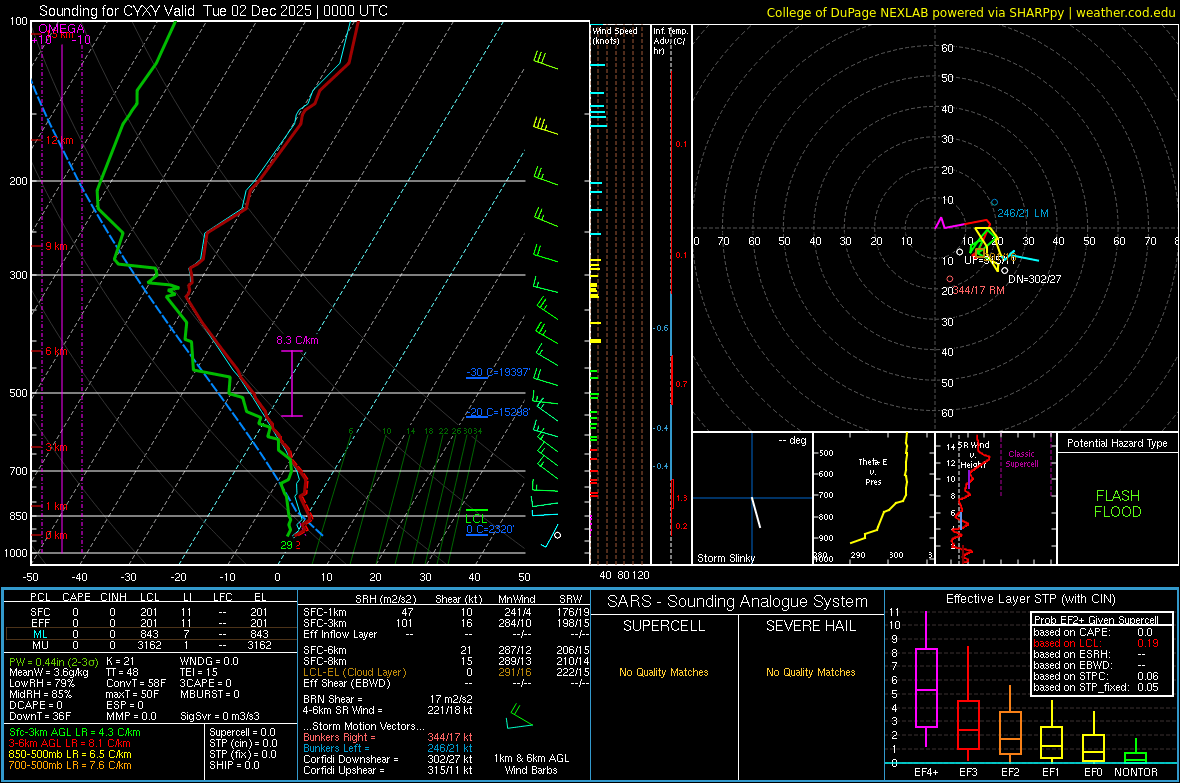Image resolution: width=1180 pixels, height=783 pixels.
Task: Click the 'STP (cin) = 0.0' value
Action: (x=243, y=743)
